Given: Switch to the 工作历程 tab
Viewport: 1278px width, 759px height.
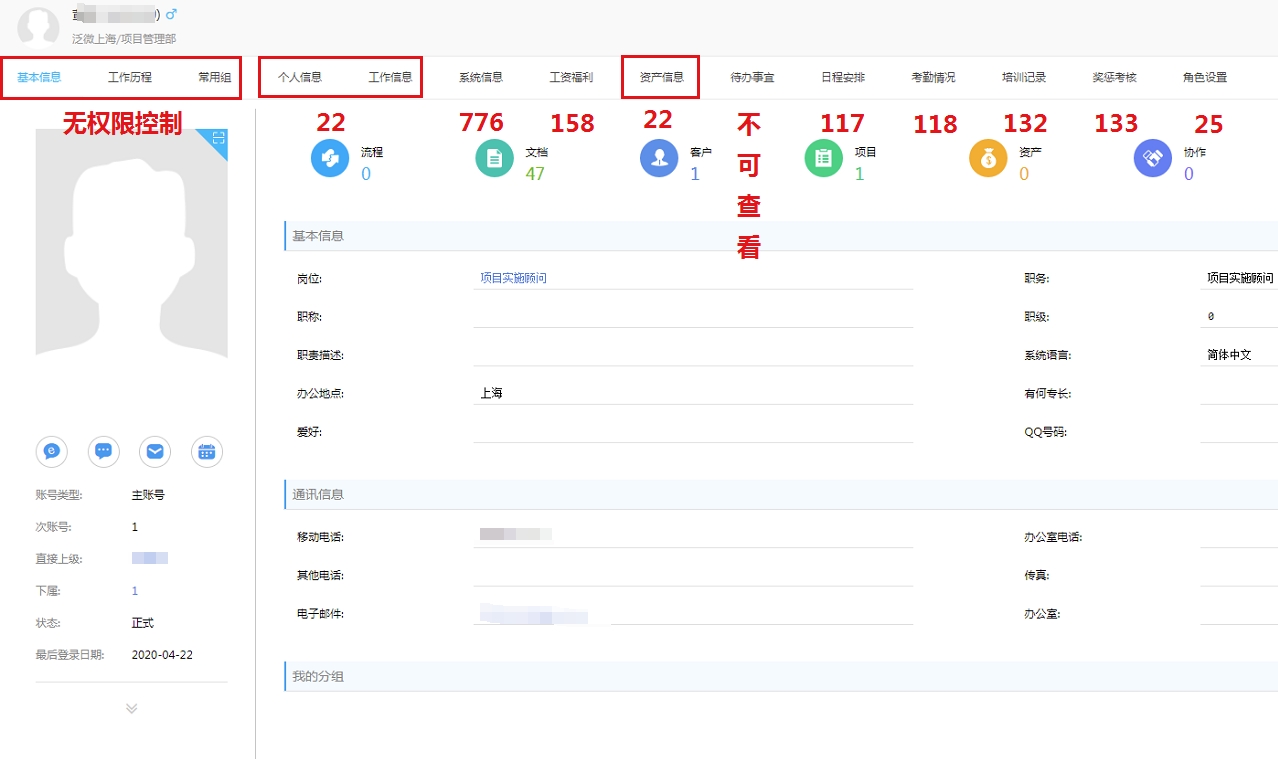Looking at the screenshot, I should click(130, 77).
